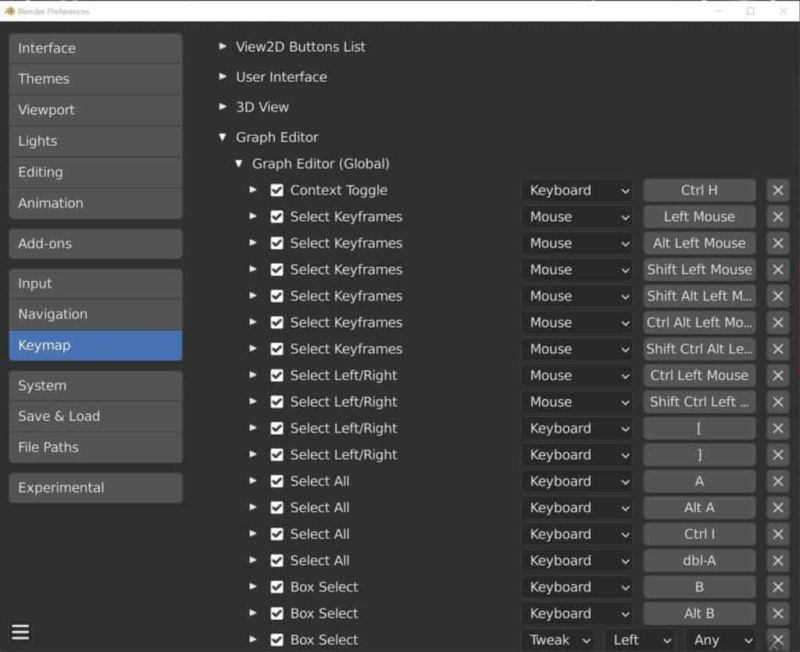Click the Ctrl H key binding button
The height and width of the screenshot is (652, 800).
(x=699, y=189)
